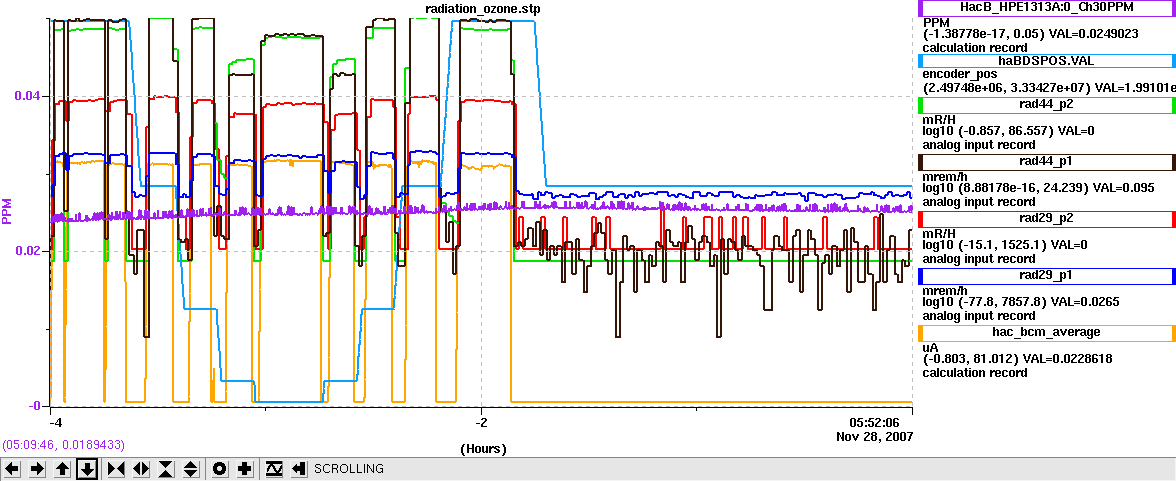Click the vertical PPM y-axis label

point(7,212)
